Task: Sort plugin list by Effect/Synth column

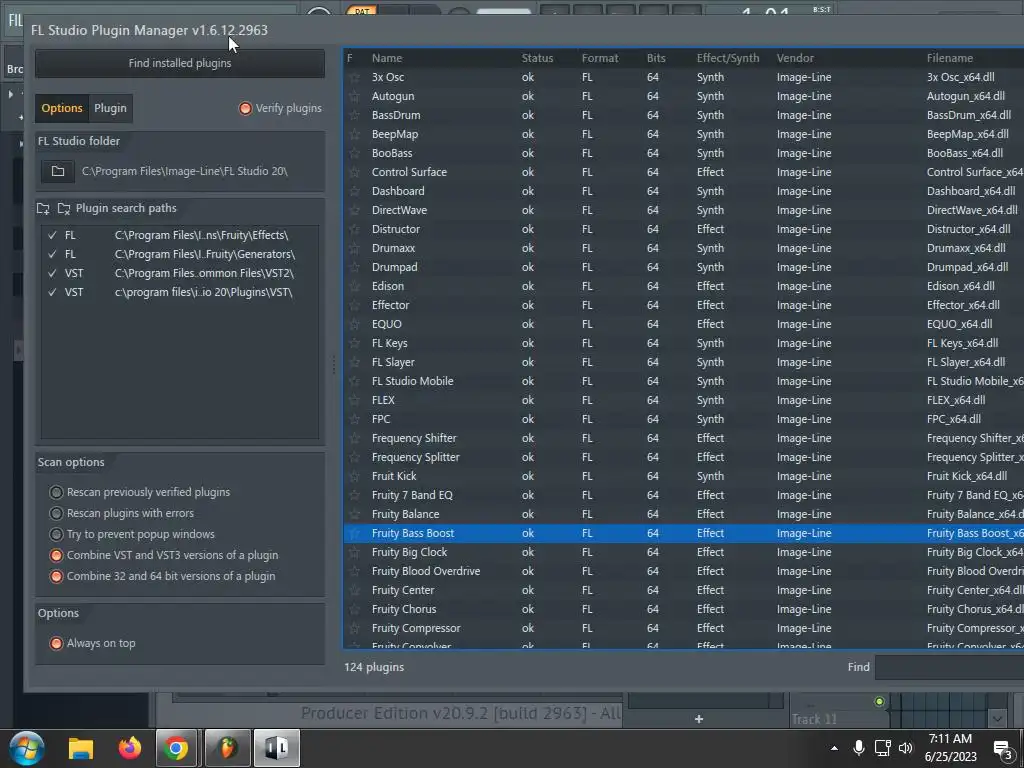Action: [728, 58]
